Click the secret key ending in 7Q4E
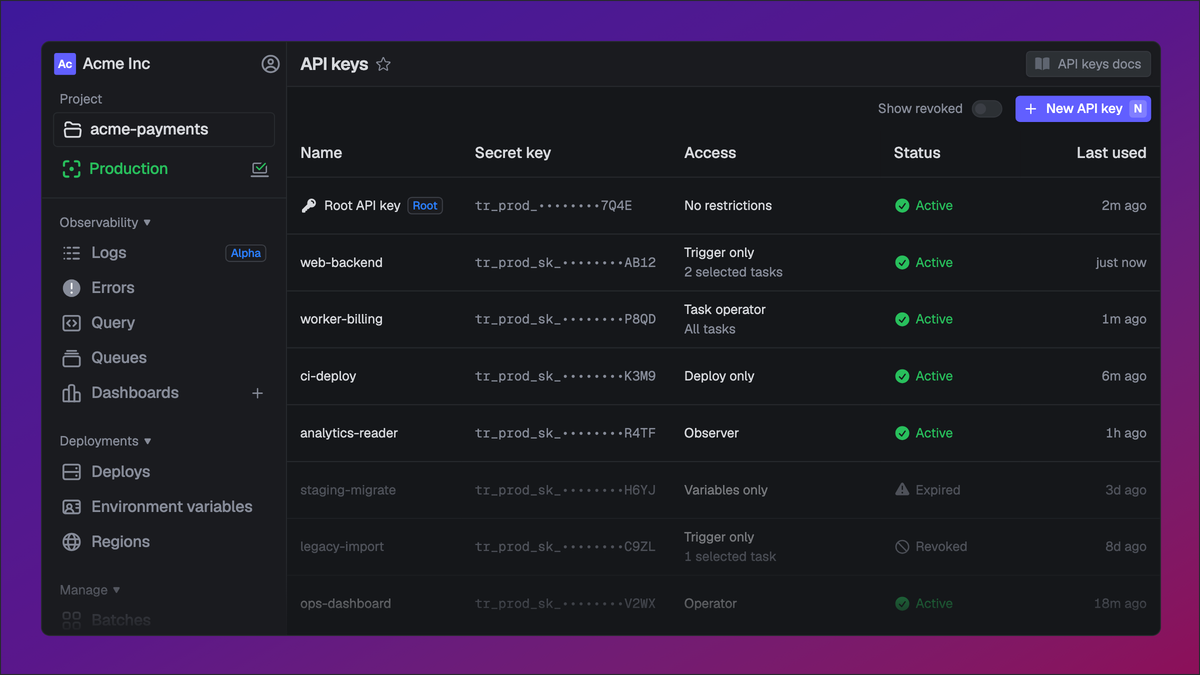The image size is (1200, 675). tap(553, 206)
